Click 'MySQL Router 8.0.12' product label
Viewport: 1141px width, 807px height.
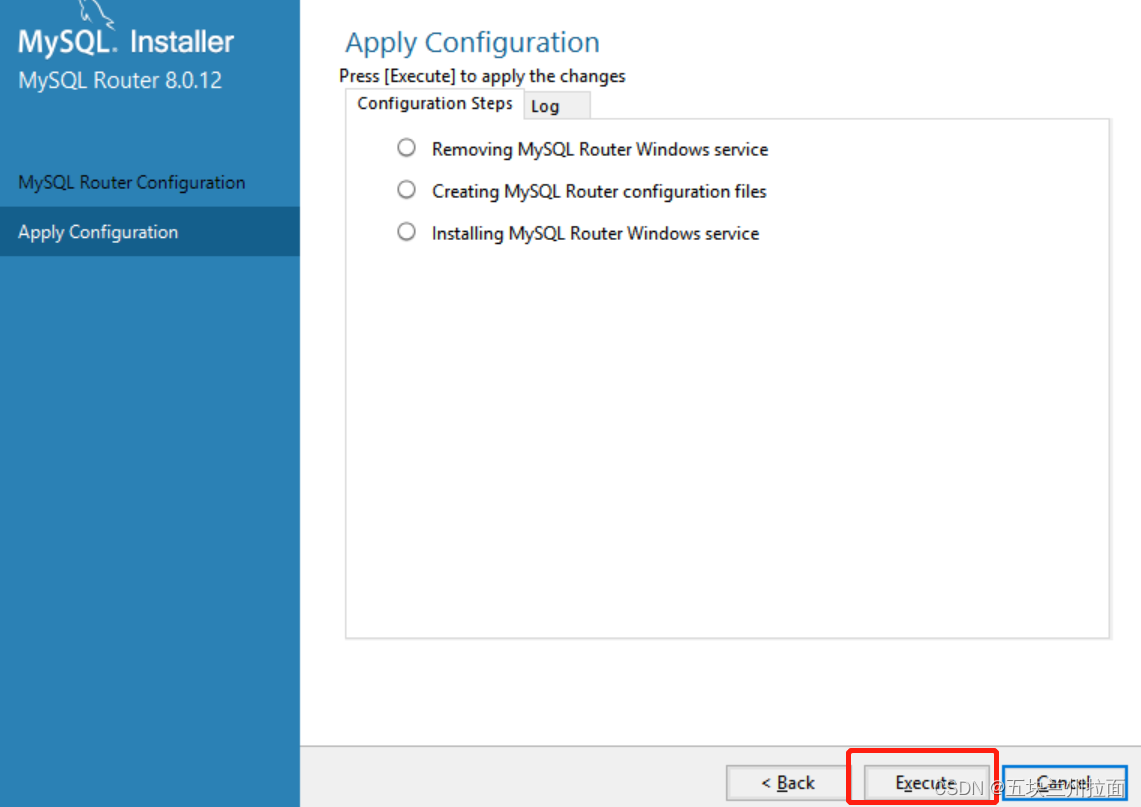(120, 80)
